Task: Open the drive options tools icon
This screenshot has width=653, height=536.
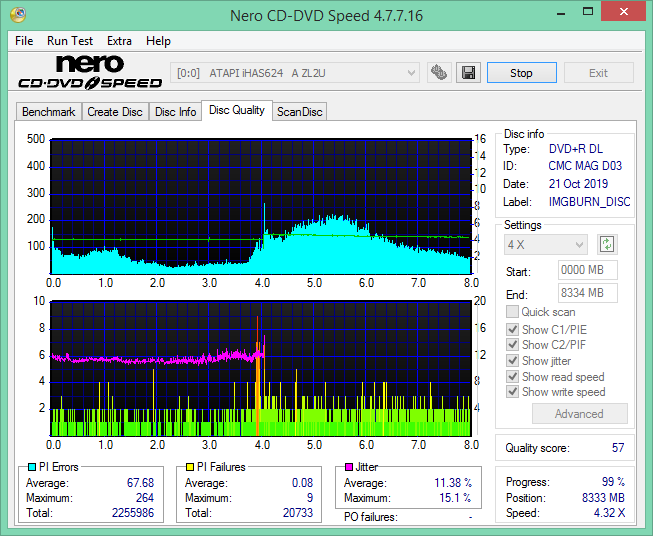Action: point(439,73)
